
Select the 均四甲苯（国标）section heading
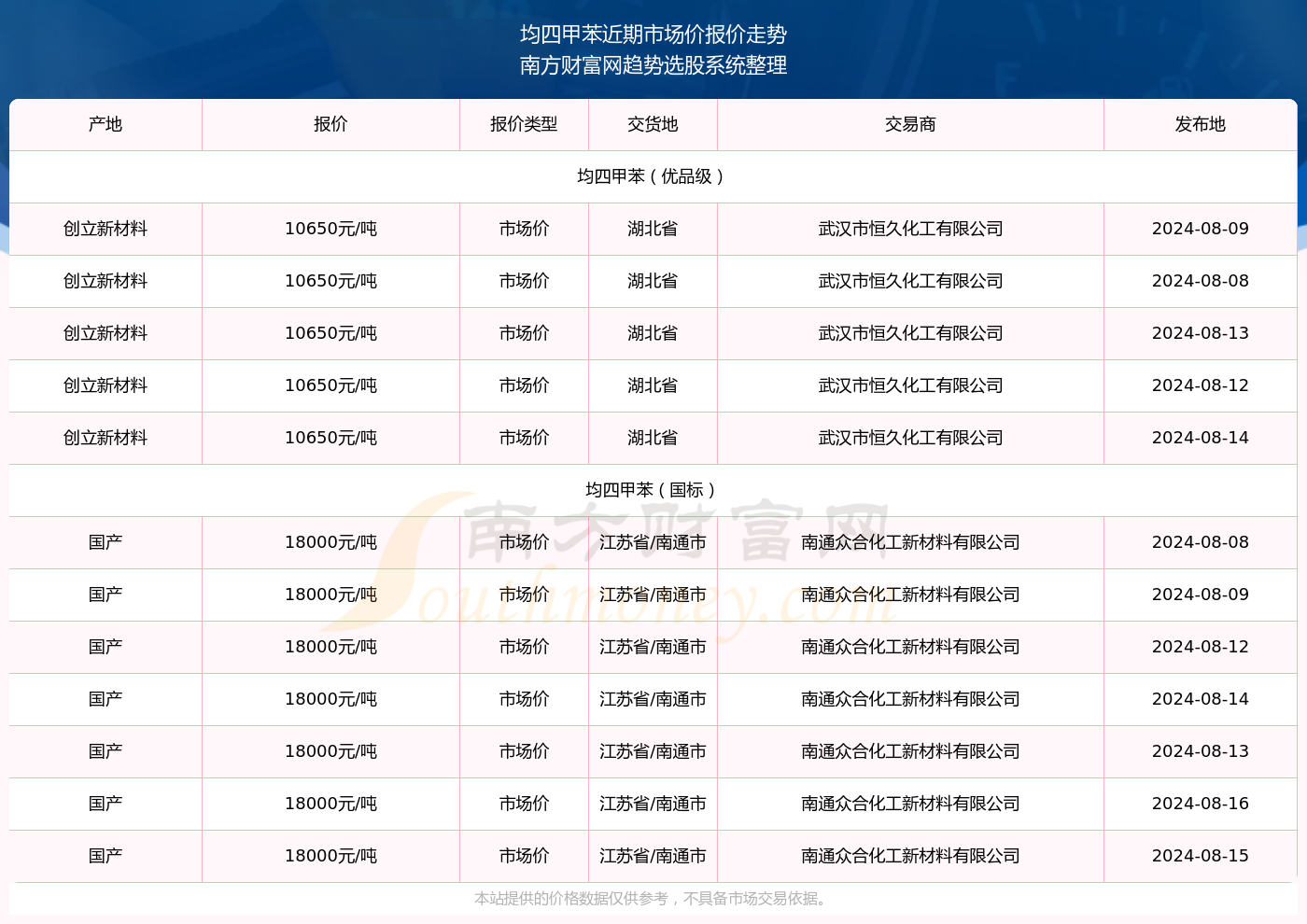[653, 490]
